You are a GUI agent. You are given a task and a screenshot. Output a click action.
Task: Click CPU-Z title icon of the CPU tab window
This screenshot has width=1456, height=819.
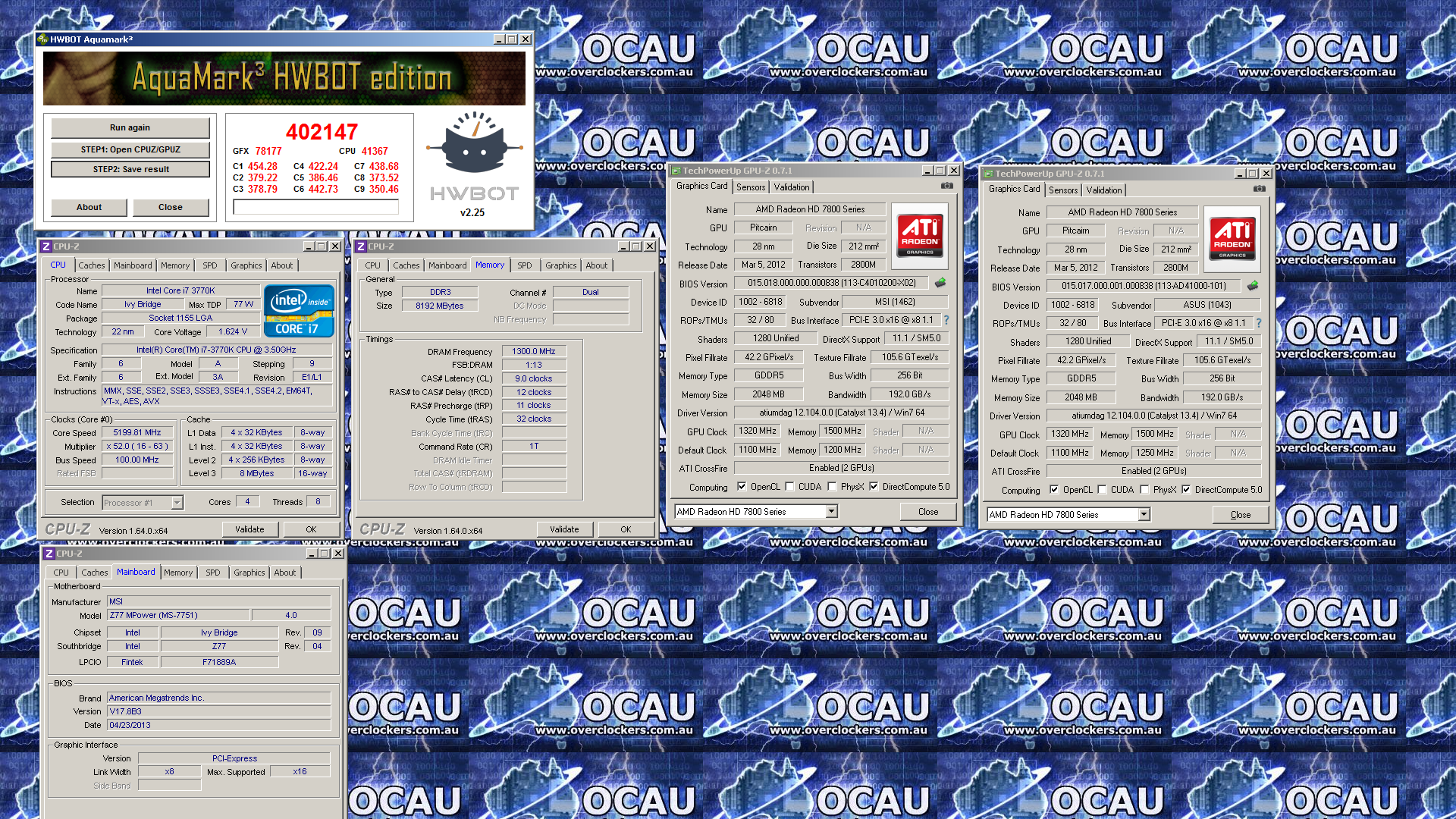(46, 246)
